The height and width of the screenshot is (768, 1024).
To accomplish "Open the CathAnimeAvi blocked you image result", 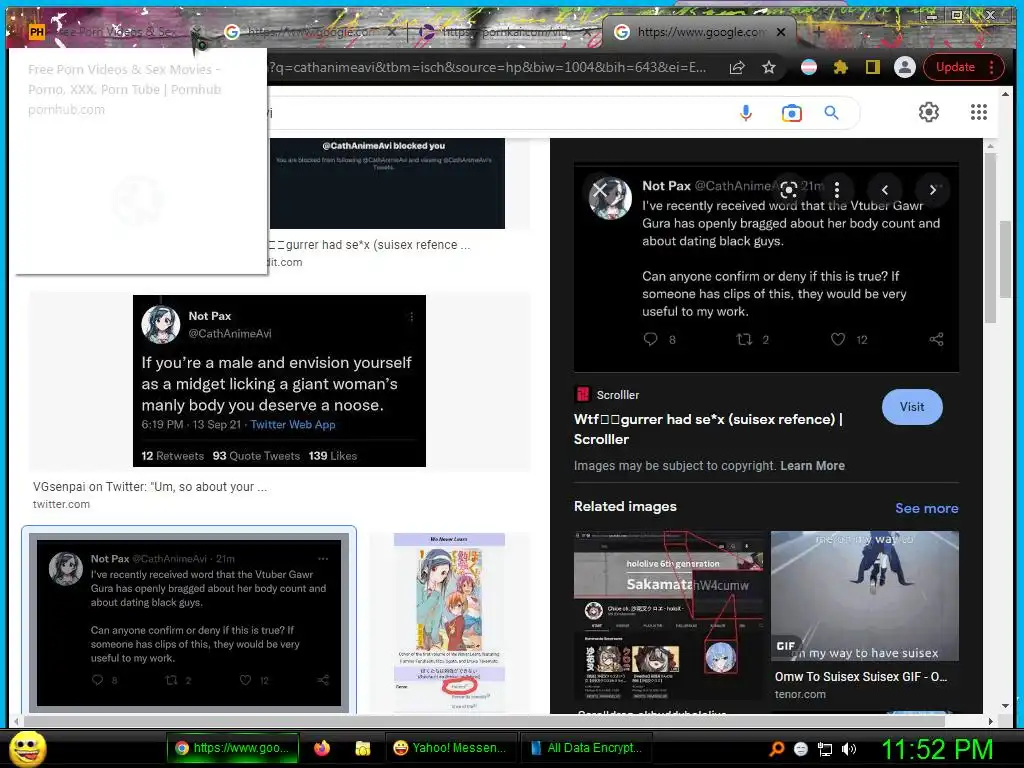I will click(387, 183).
